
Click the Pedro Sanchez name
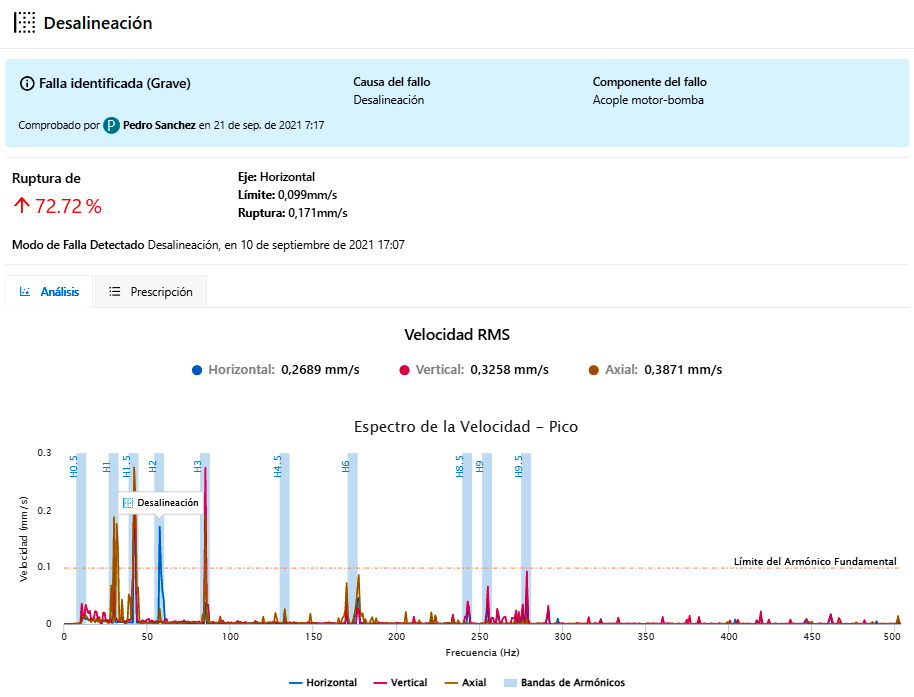point(159,125)
